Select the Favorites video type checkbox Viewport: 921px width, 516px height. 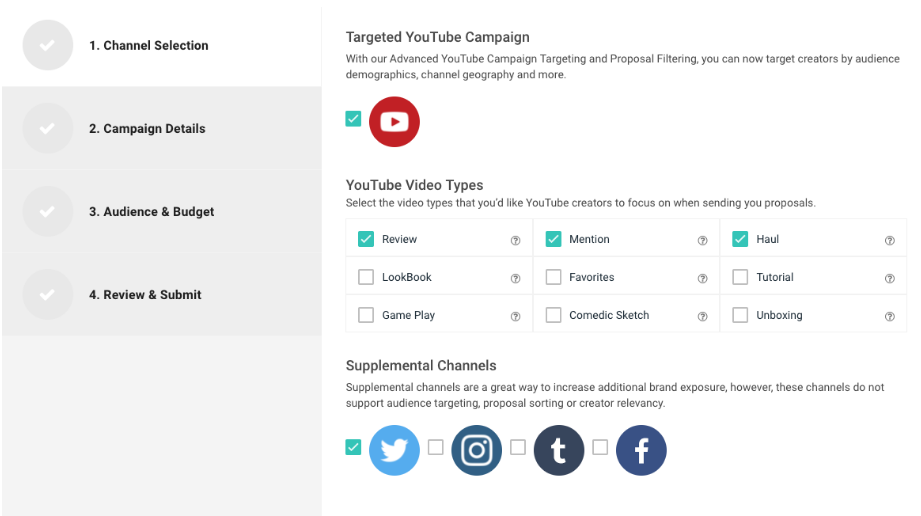pos(553,277)
